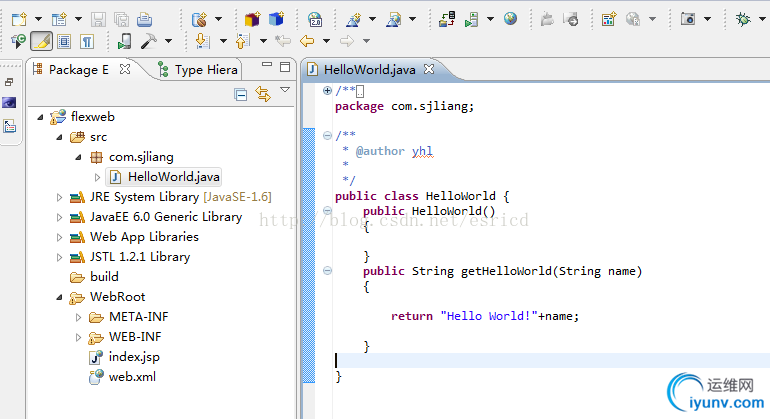Image resolution: width=770 pixels, height=419 pixels.
Task: Click the Run server toolbar icon
Action: [x=471, y=19]
